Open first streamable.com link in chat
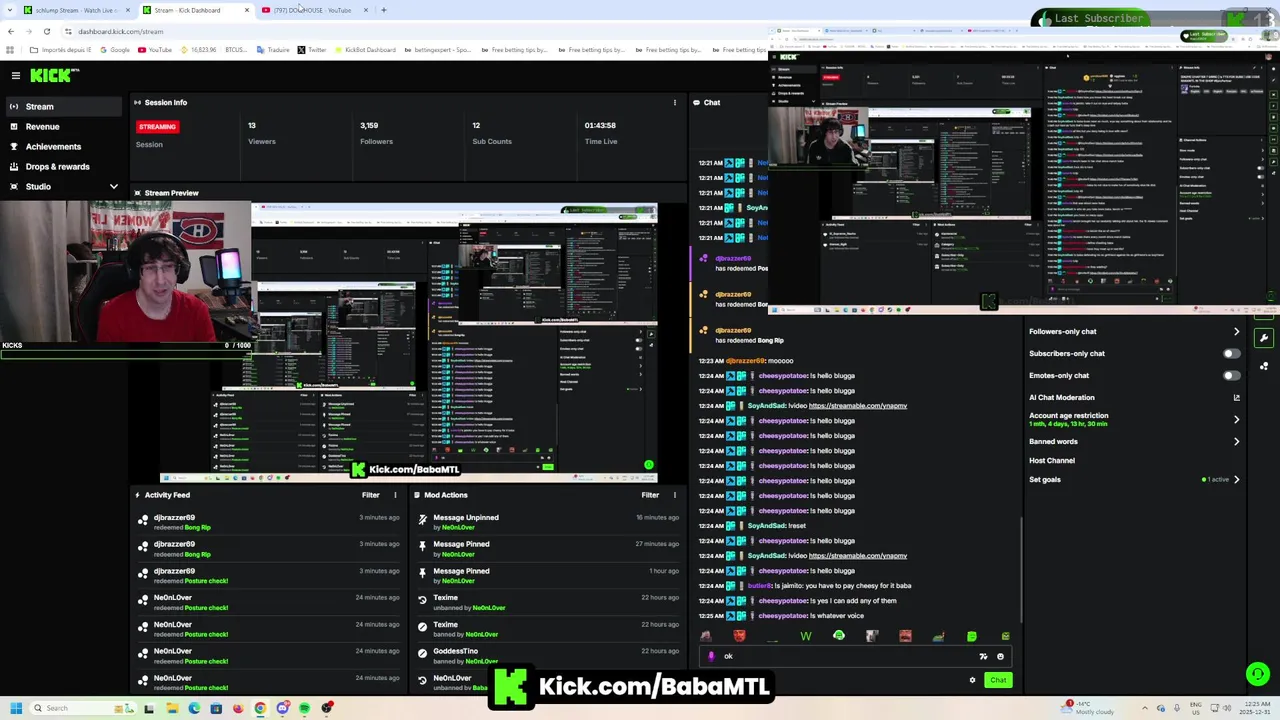This screenshot has height=720, width=1280. (857, 406)
